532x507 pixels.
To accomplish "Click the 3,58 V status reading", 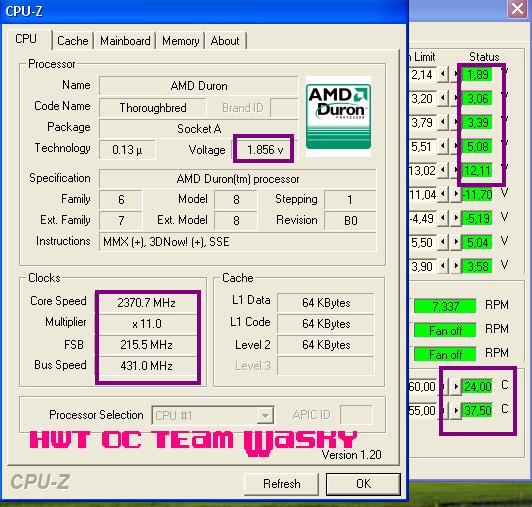I will 478,266.
